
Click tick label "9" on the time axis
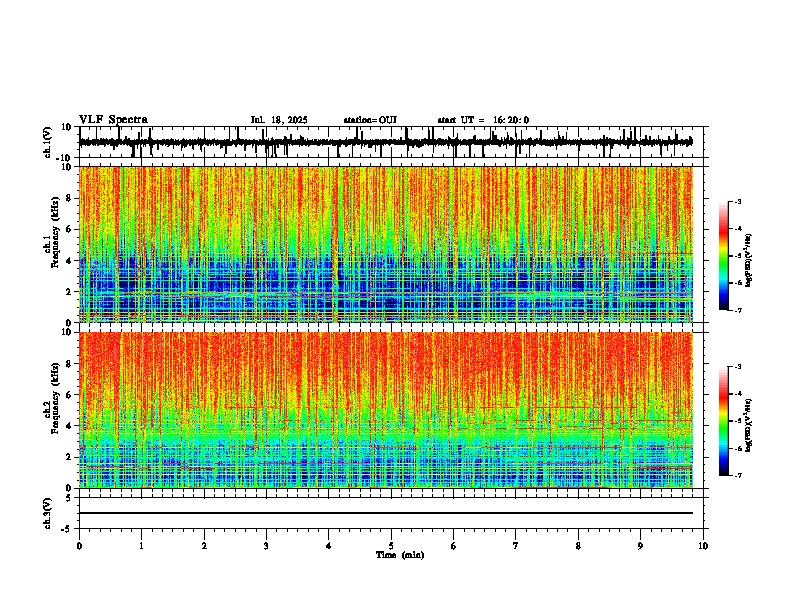tap(640, 546)
